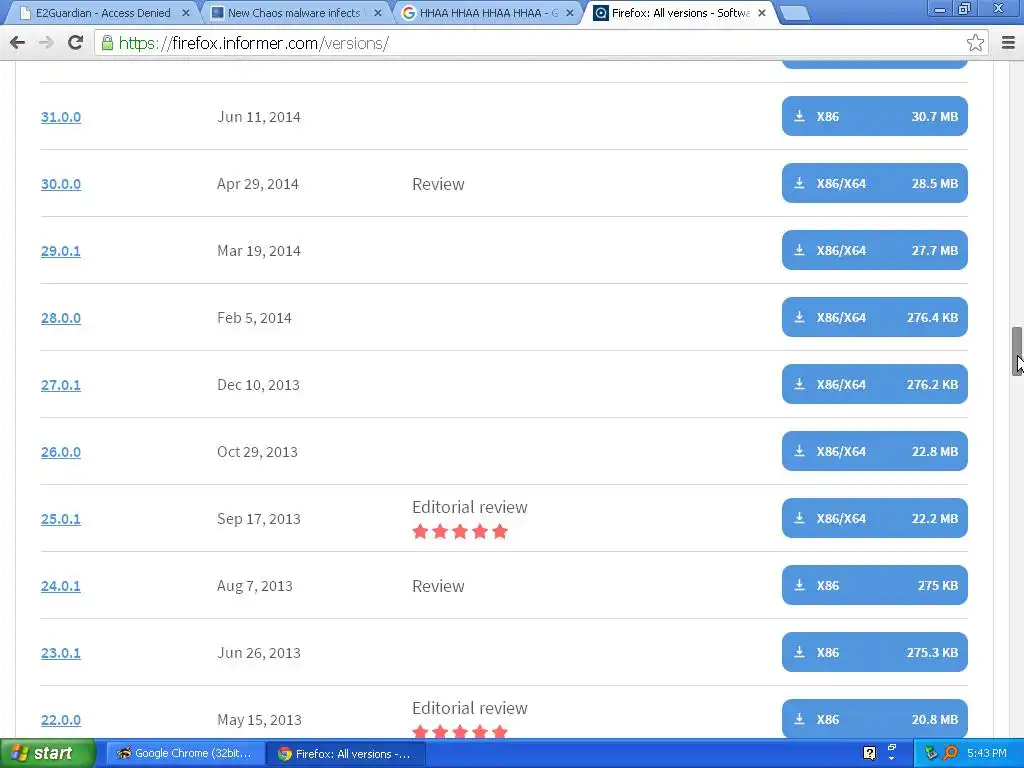The width and height of the screenshot is (1024, 768).
Task: Open Editorial review for version 22.0.0
Action: click(x=470, y=708)
